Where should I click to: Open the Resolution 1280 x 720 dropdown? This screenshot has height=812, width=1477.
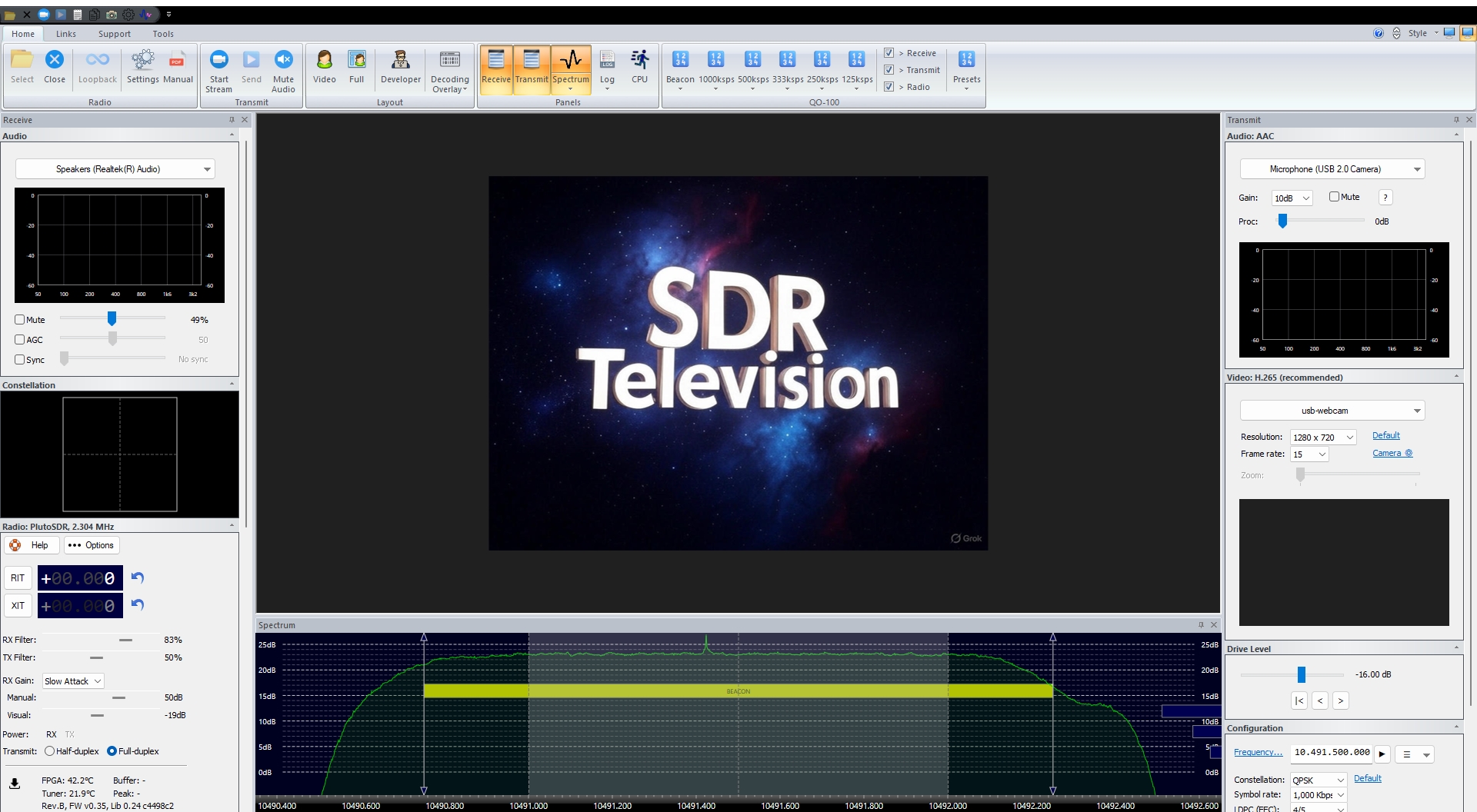tap(1323, 438)
